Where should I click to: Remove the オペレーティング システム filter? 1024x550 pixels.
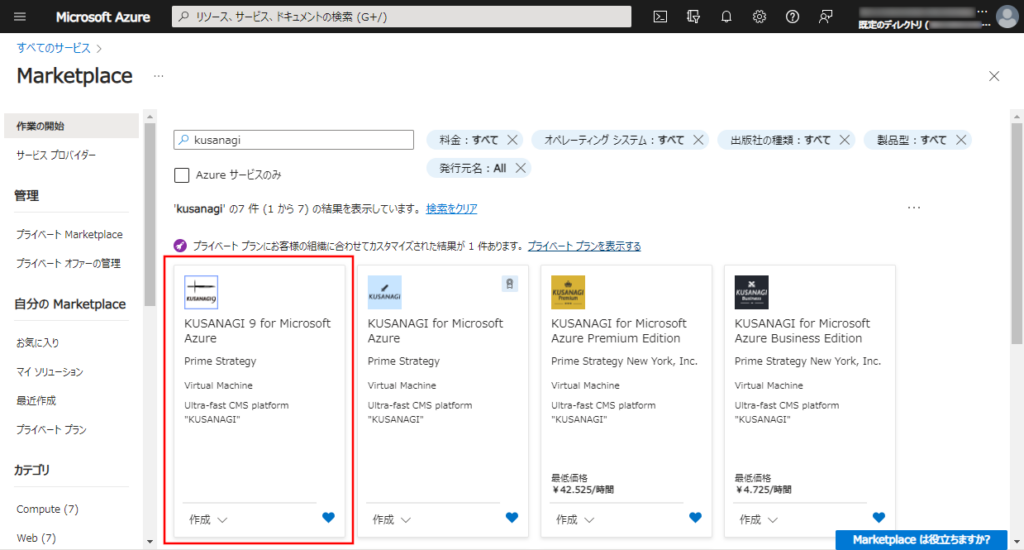tap(698, 140)
